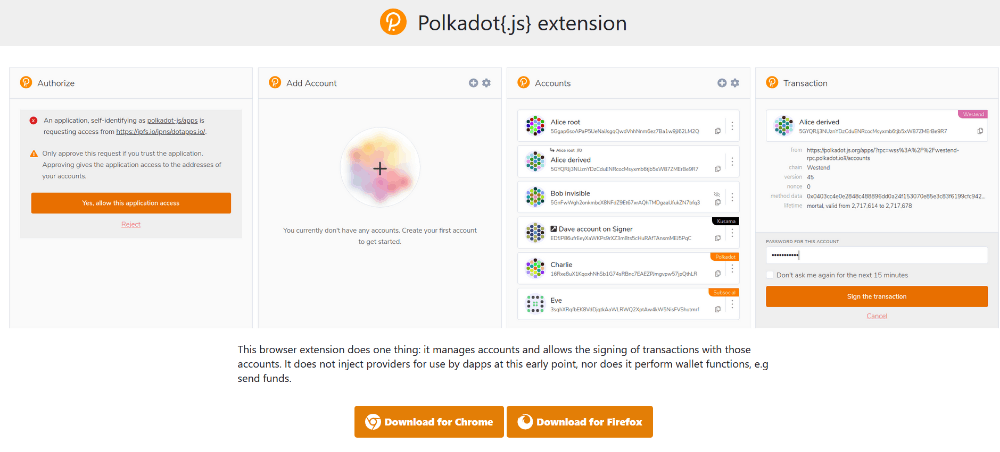1000x452 pixels.
Task: Check Don't ask me again for 15 minutes
Action: click(770, 275)
